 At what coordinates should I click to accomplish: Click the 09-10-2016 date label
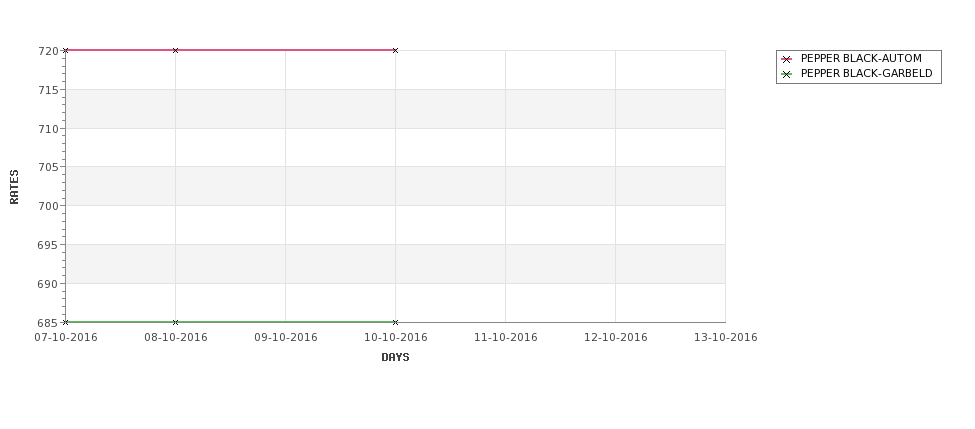point(286,338)
